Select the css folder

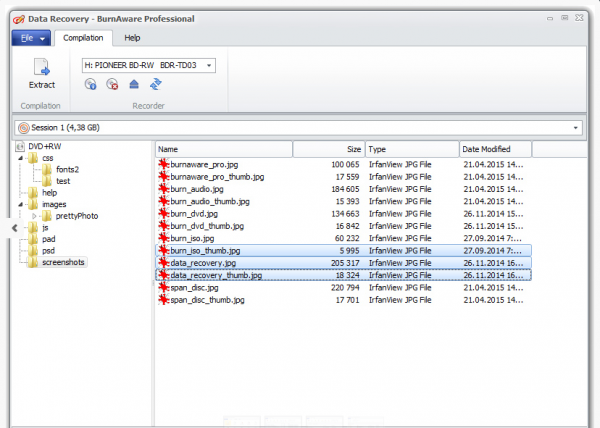pos(48,158)
